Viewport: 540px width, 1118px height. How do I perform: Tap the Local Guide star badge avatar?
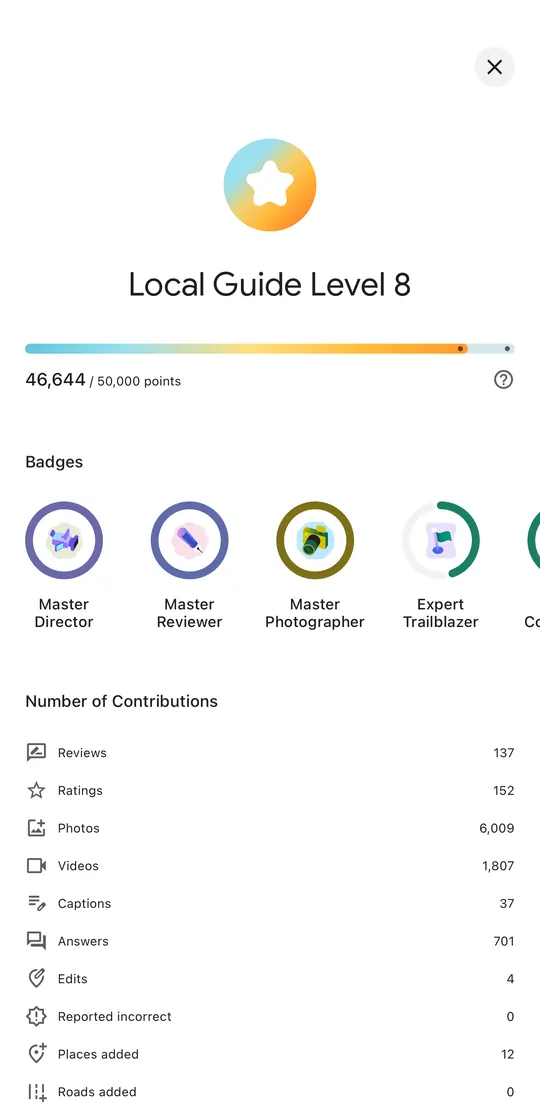(x=270, y=185)
